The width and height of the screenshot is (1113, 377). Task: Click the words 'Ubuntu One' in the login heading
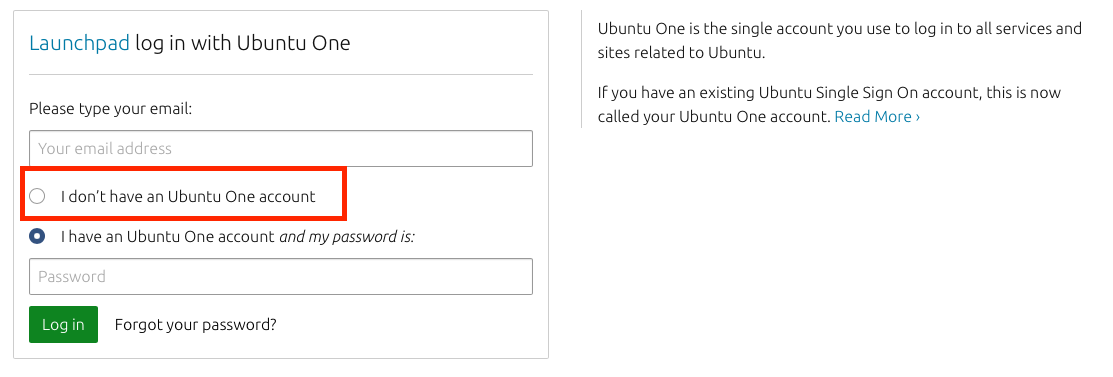(x=293, y=44)
